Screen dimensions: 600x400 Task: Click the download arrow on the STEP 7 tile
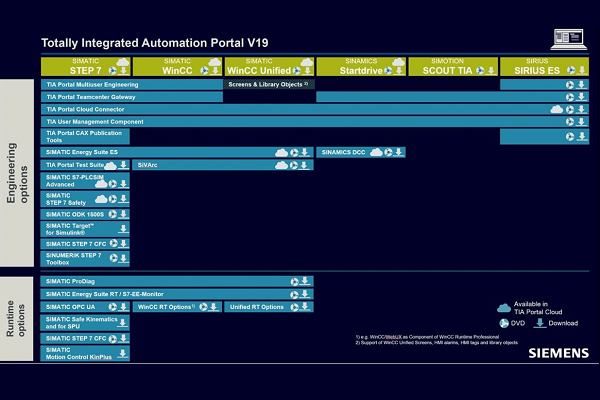(x=123, y=70)
